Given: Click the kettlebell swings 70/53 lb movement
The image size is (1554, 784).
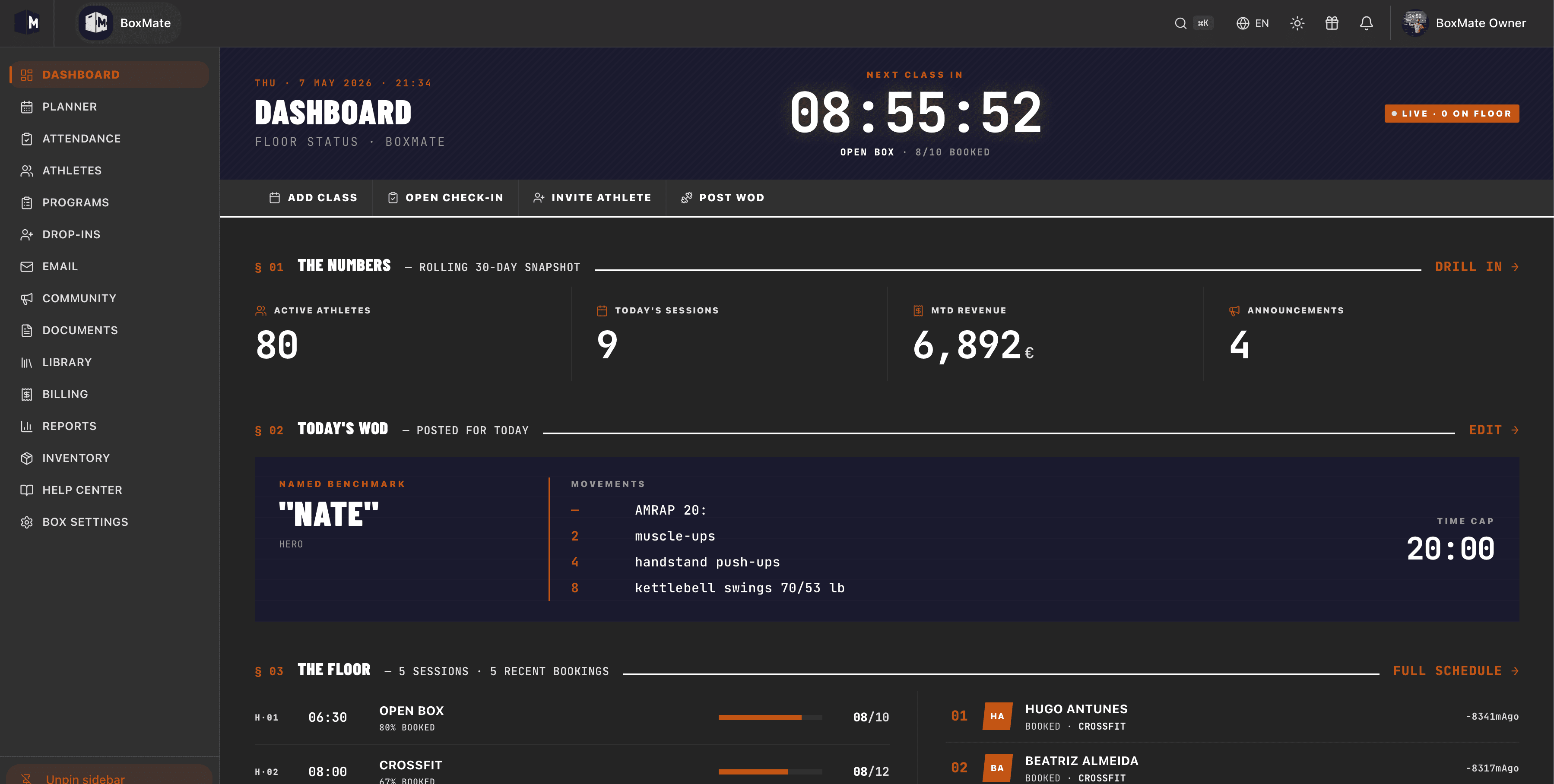Looking at the screenshot, I should point(739,588).
